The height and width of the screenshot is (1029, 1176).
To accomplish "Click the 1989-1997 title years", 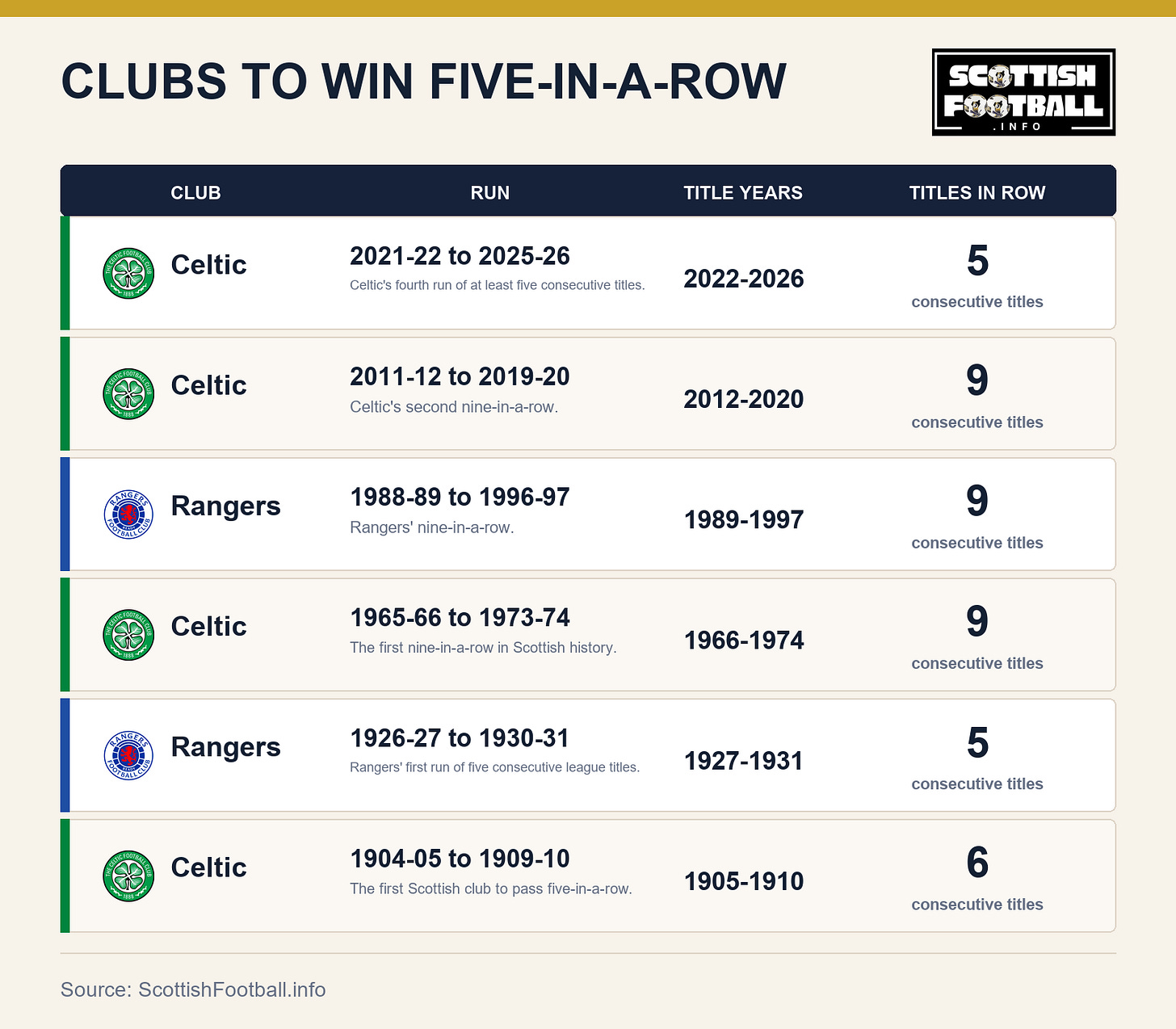I will click(744, 519).
